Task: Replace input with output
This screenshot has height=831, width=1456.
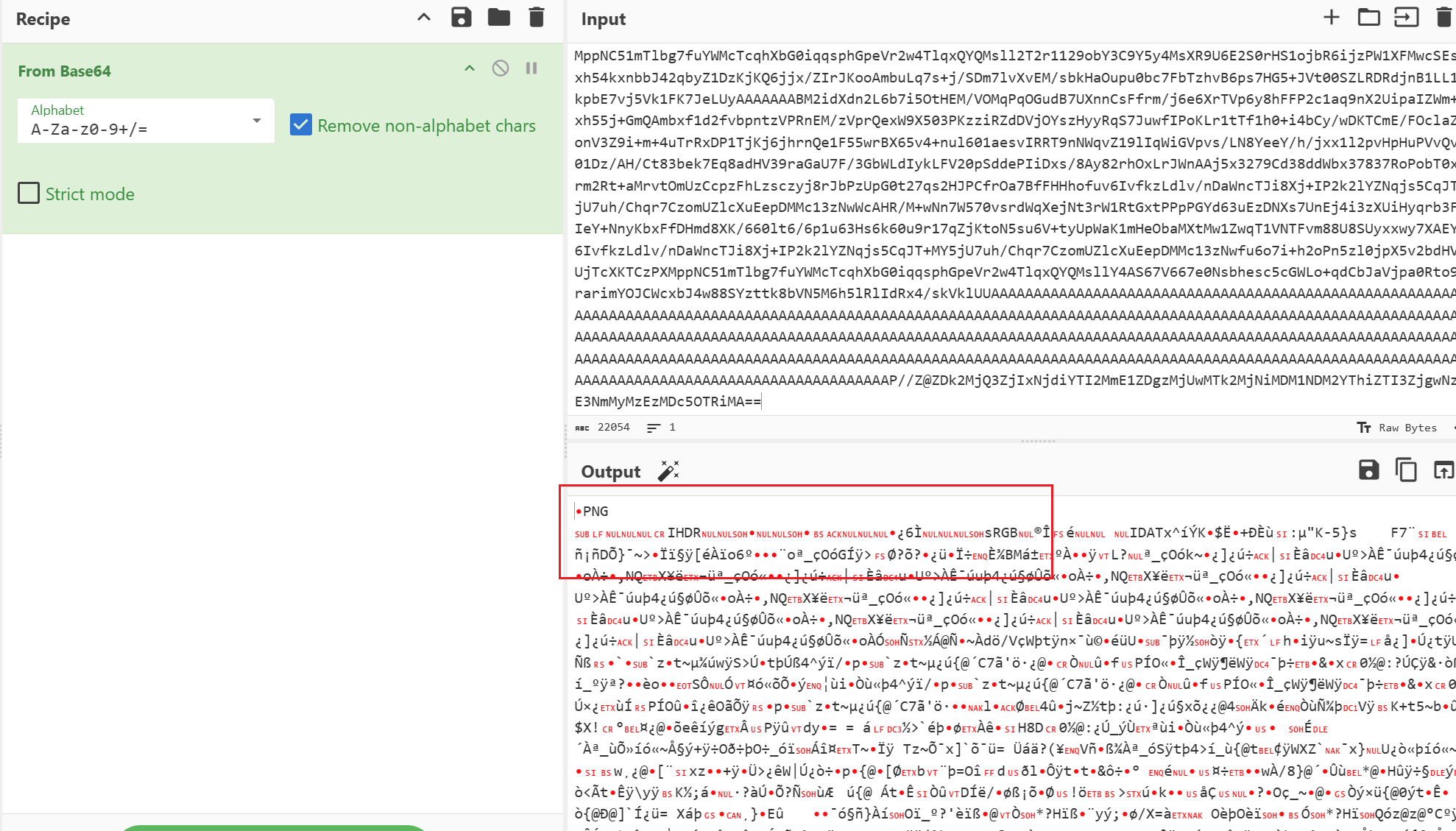Action: 1443,470
